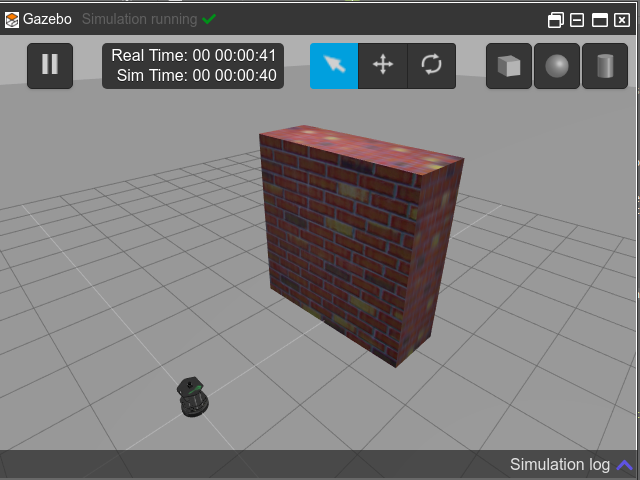The height and width of the screenshot is (480, 640).
Task: Expand the Simulation log panel
Action: [x=624, y=465]
